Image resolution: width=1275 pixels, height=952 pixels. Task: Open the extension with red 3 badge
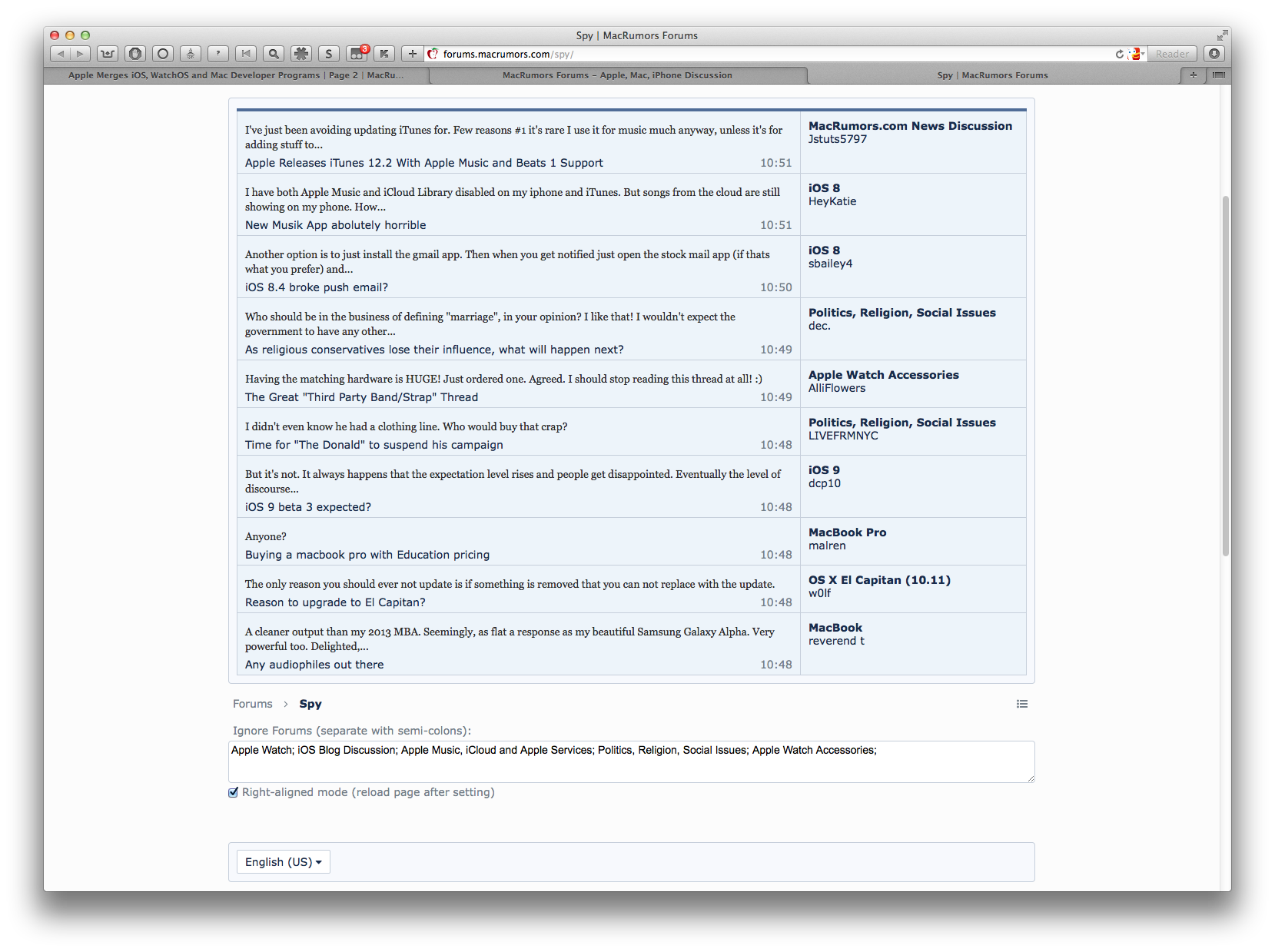coord(357,53)
